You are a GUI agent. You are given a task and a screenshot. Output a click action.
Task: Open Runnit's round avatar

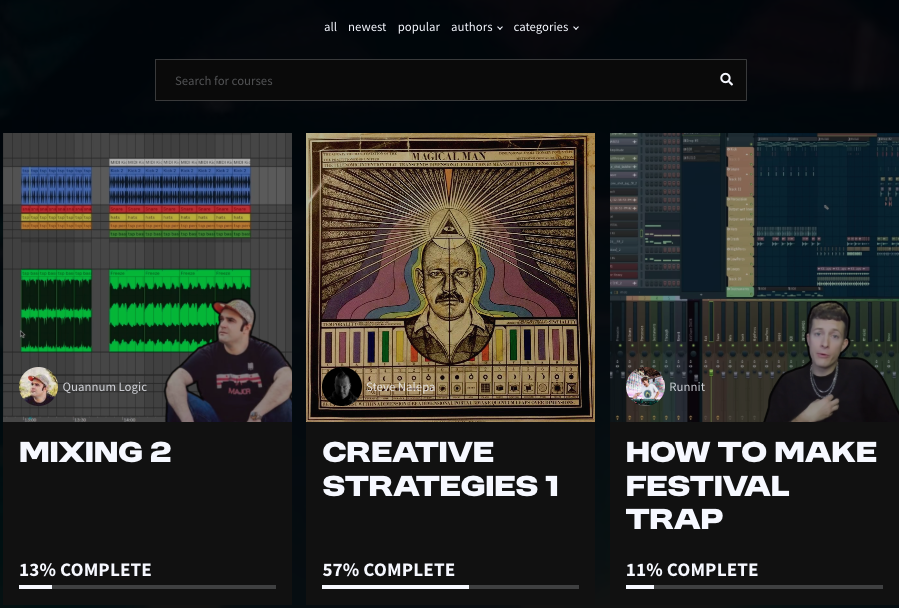click(645, 387)
